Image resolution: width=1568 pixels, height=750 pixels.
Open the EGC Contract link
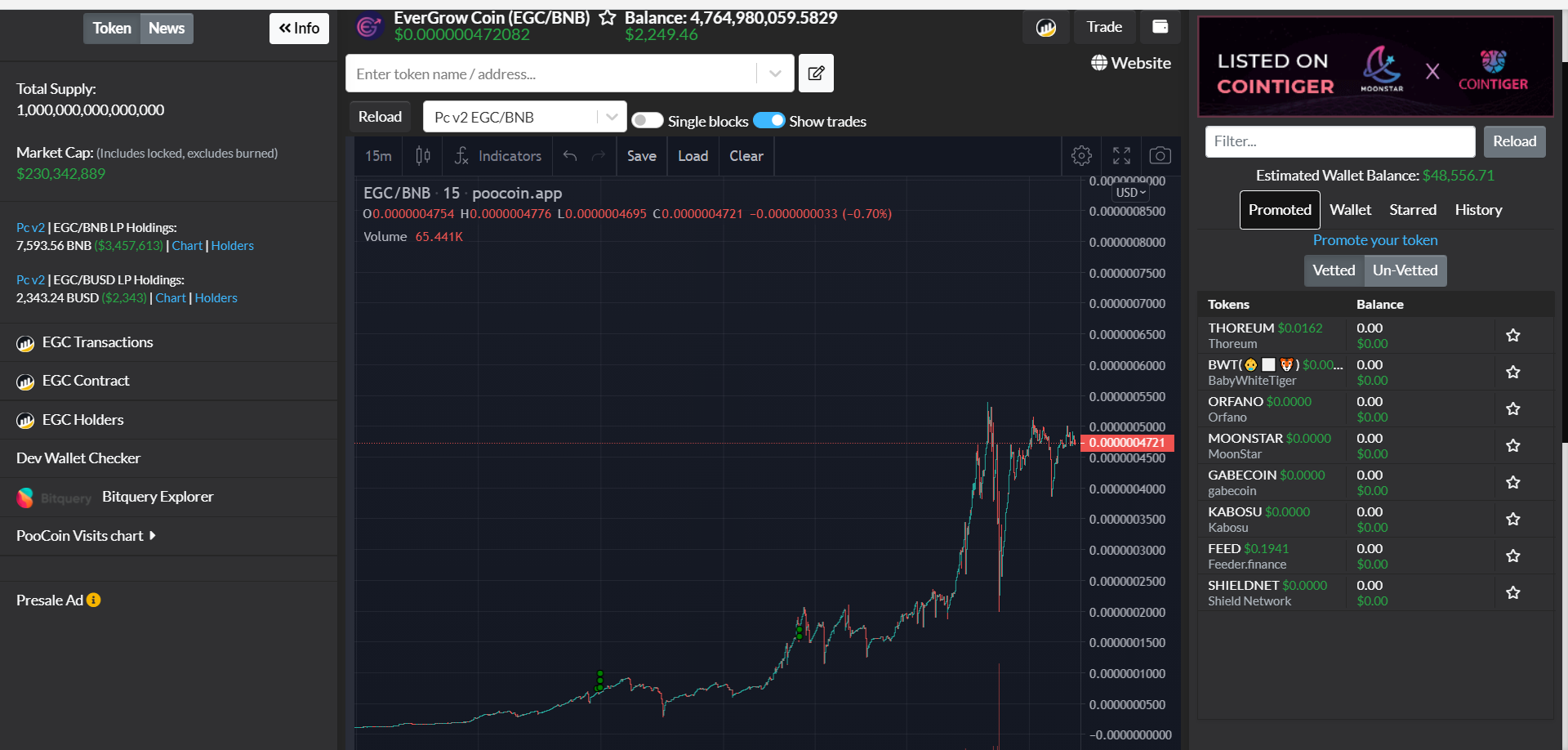(x=86, y=381)
